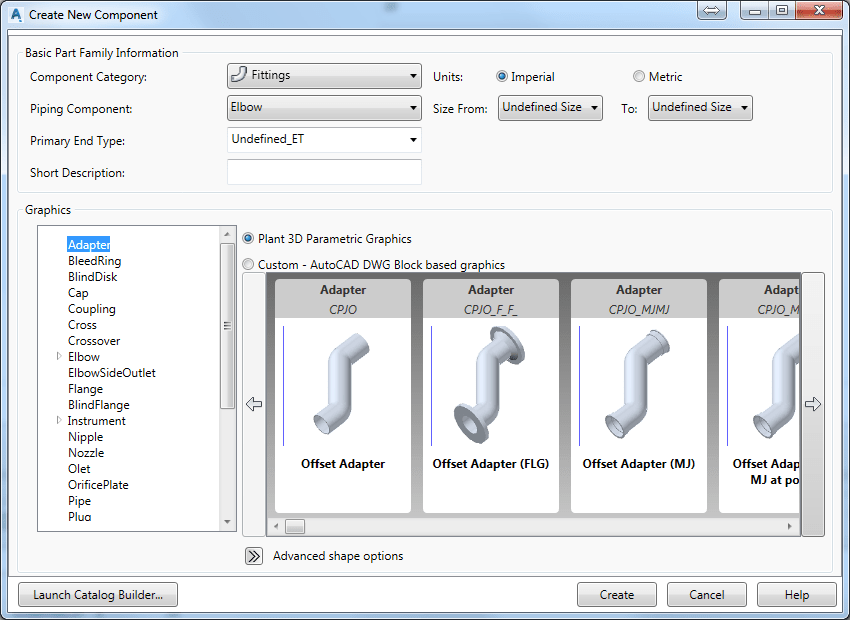The width and height of the screenshot is (850, 620).
Task: Open the Component Category Fittings dropdown
Action: (x=324, y=76)
